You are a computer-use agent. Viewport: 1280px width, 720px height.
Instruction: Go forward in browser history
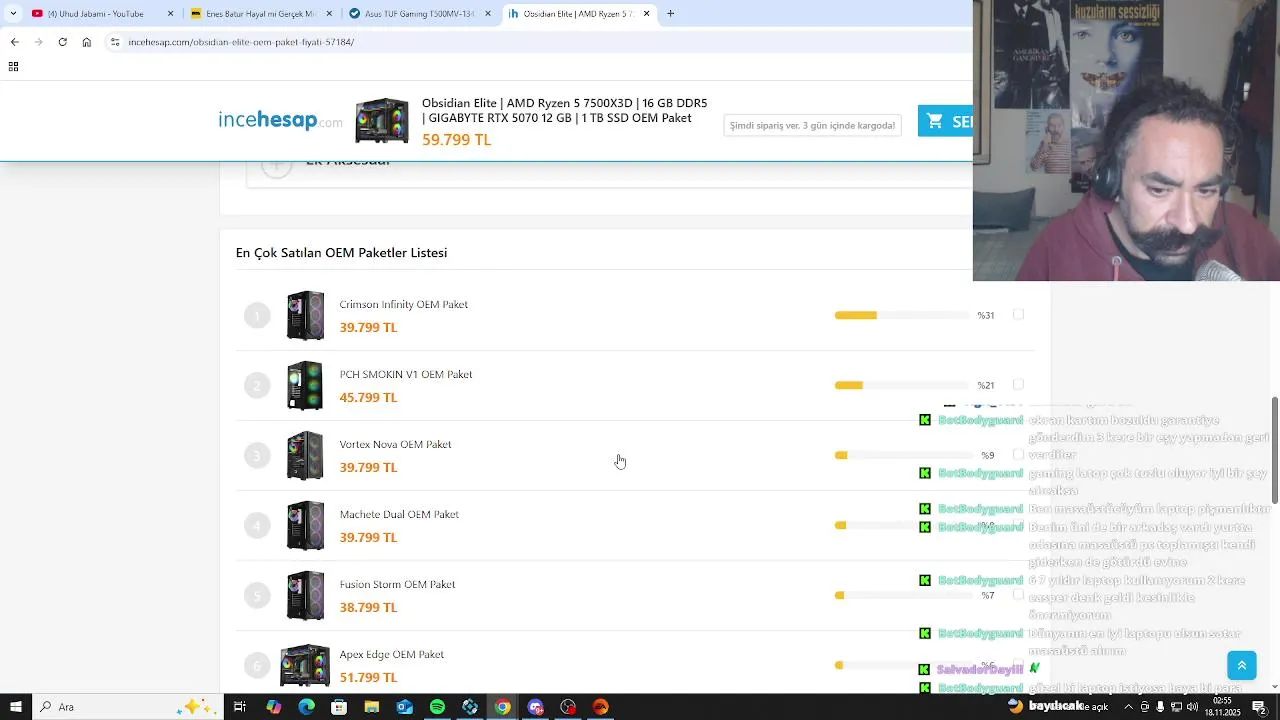tap(38, 42)
